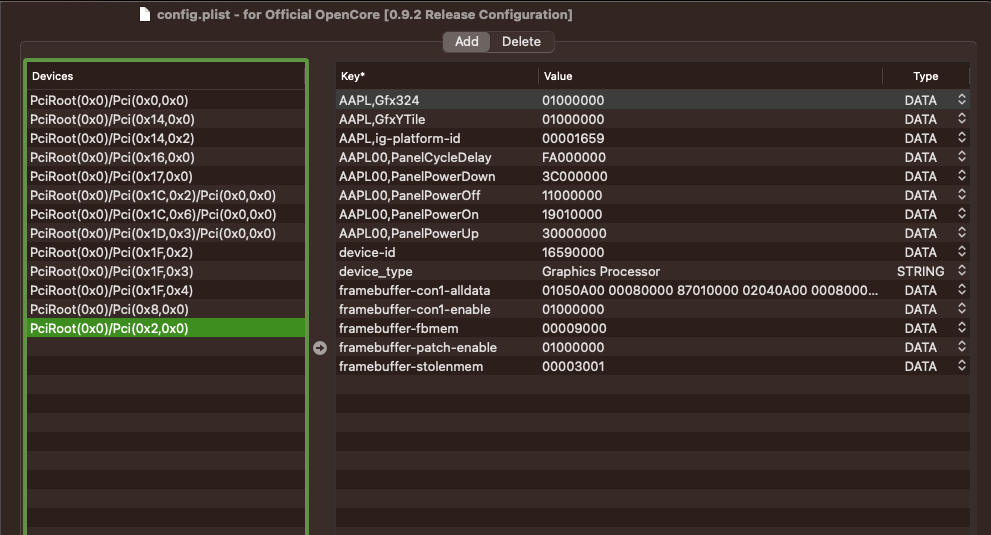Open type dropdown for AAPL00,PanelPowerDown row
Image resolution: width=991 pixels, height=535 pixels.
[x=961, y=176]
